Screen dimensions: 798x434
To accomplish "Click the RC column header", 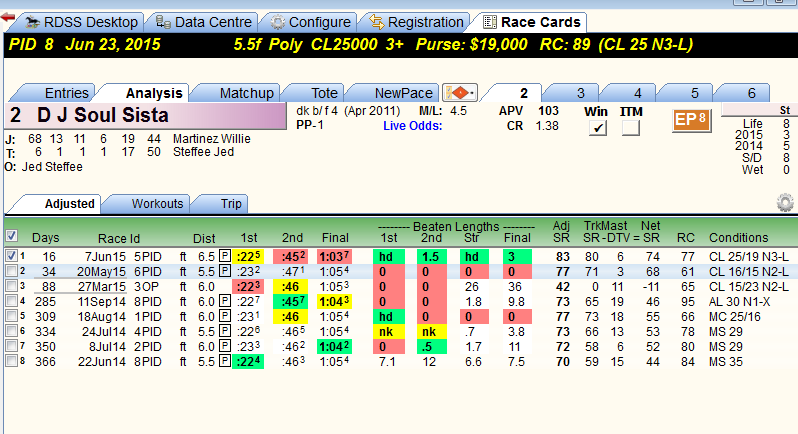I will (x=686, y=238).
